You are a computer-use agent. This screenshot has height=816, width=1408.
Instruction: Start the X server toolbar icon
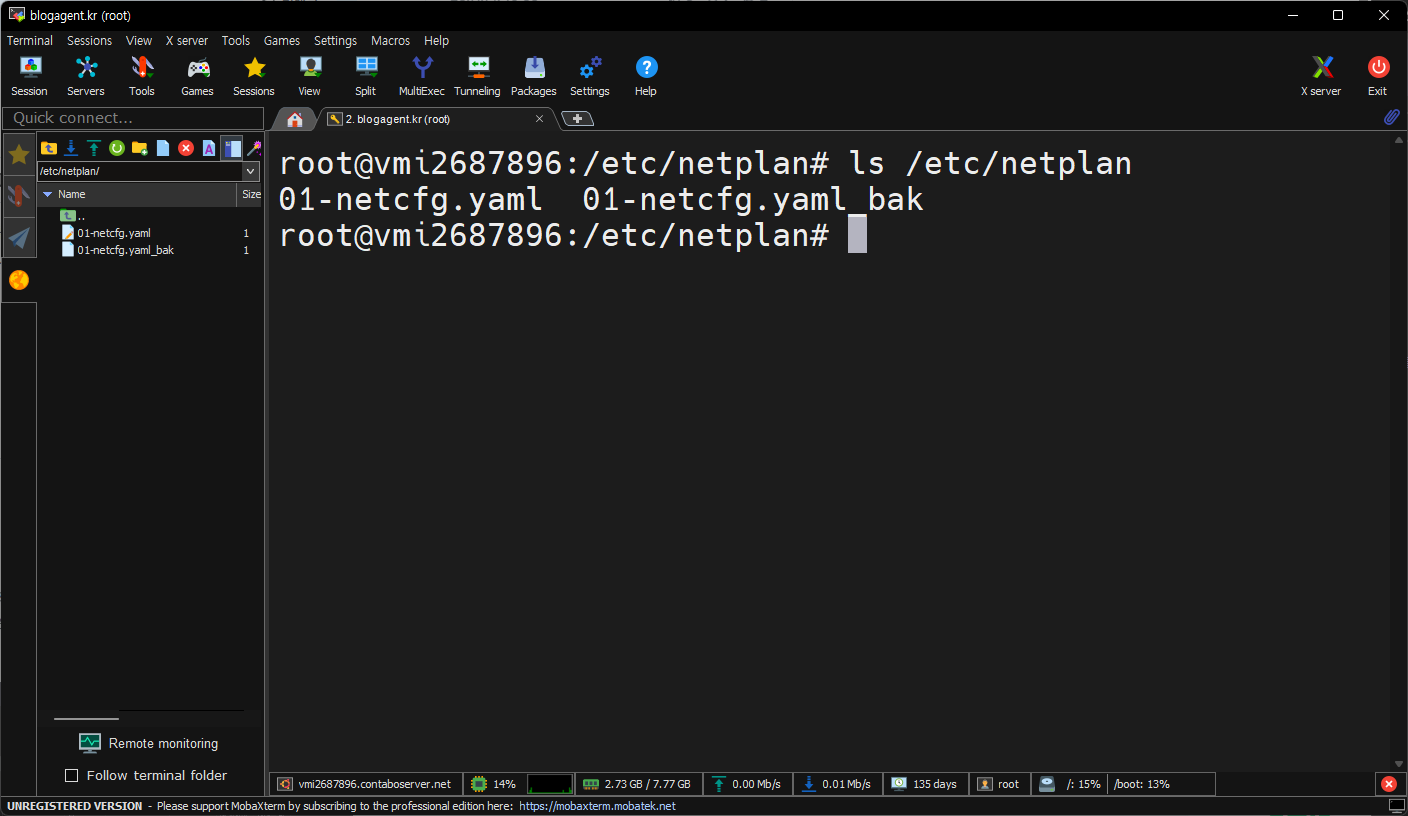[x=1322, y=76]
